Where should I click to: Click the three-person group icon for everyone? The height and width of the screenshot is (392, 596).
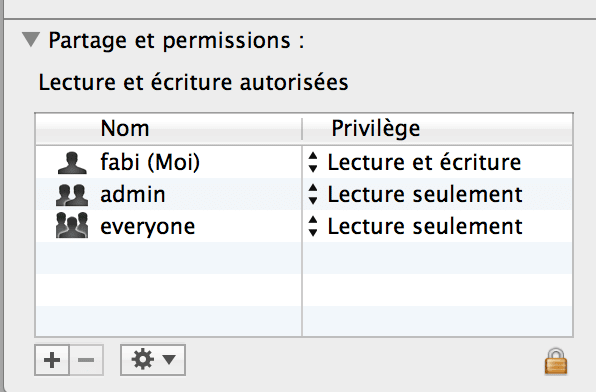[x=72, y=226]
